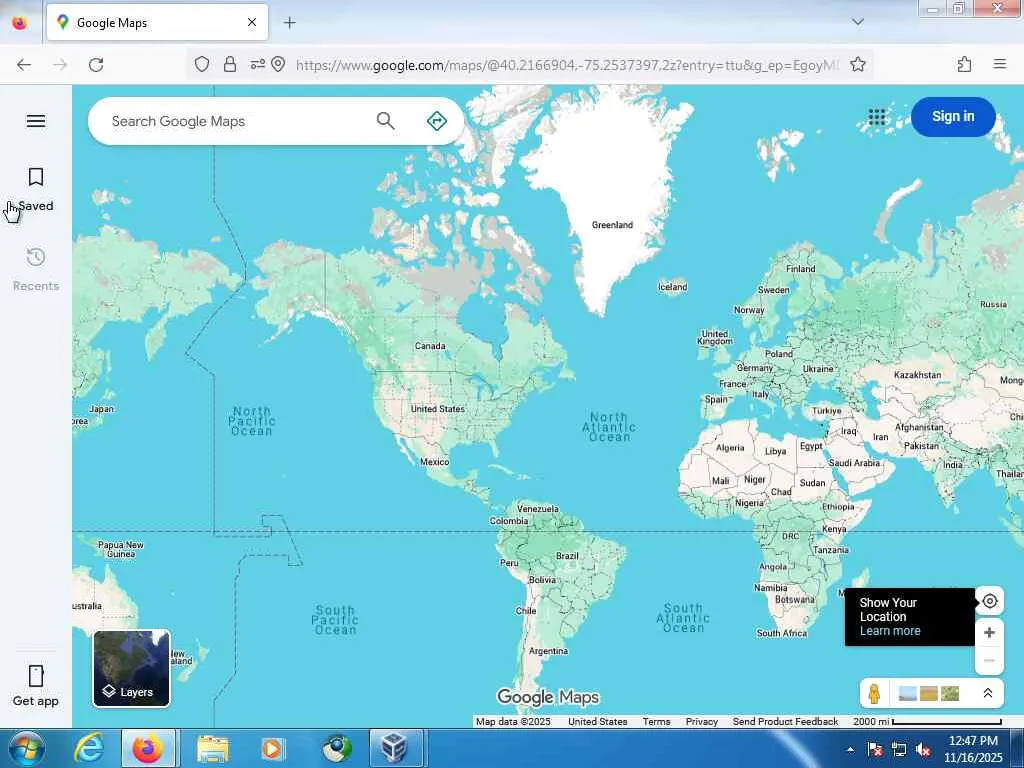Viewport: 1024px width, 768px height.
Task: Click the tracking protection shield icon
Action: pos(202,64)
